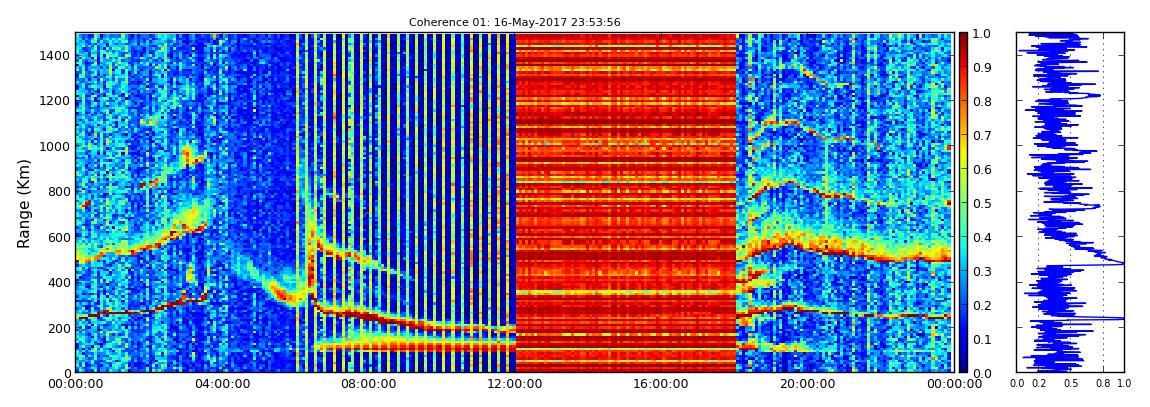
Task: Click the colorbar 0.7 label
Action: click(x=983, y=136)
